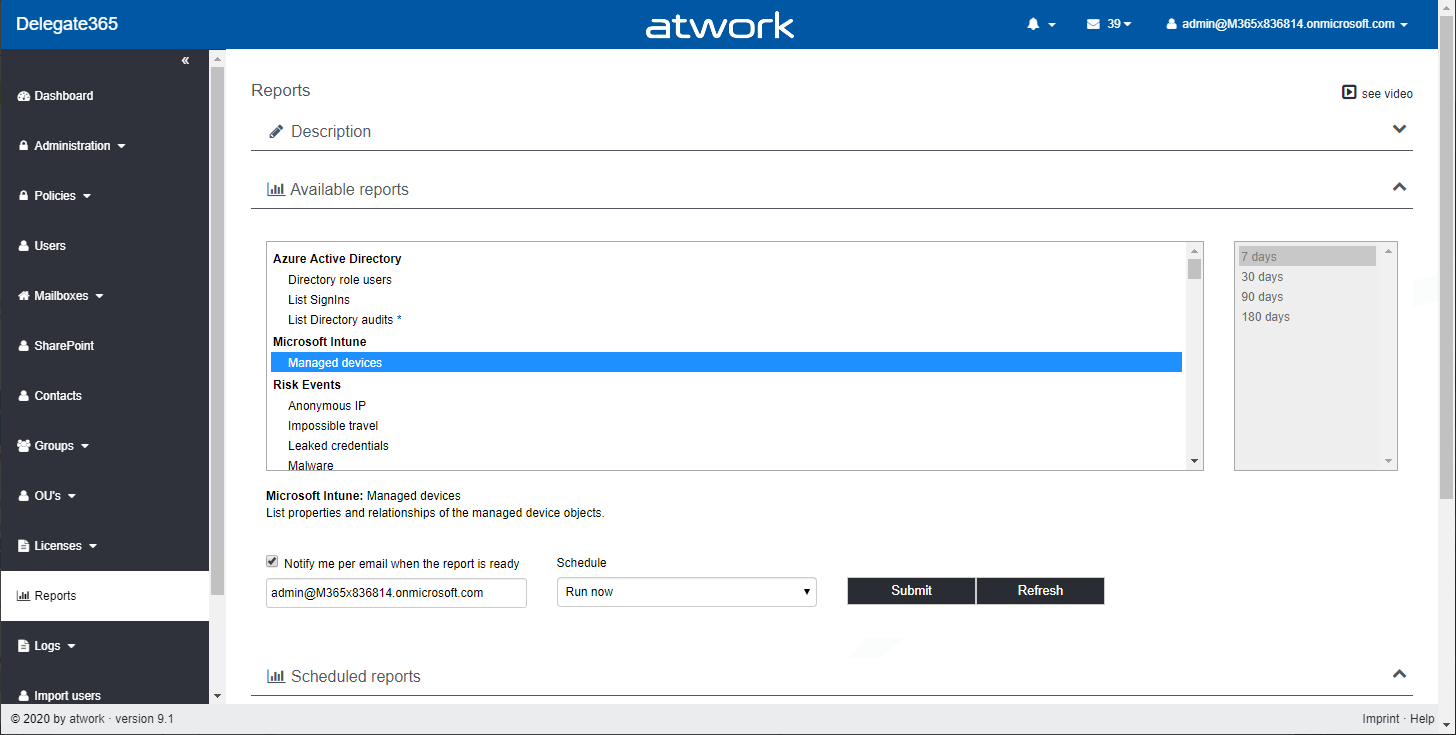
Task: Expand the Description section chevron
Action: coord(1399,129)
